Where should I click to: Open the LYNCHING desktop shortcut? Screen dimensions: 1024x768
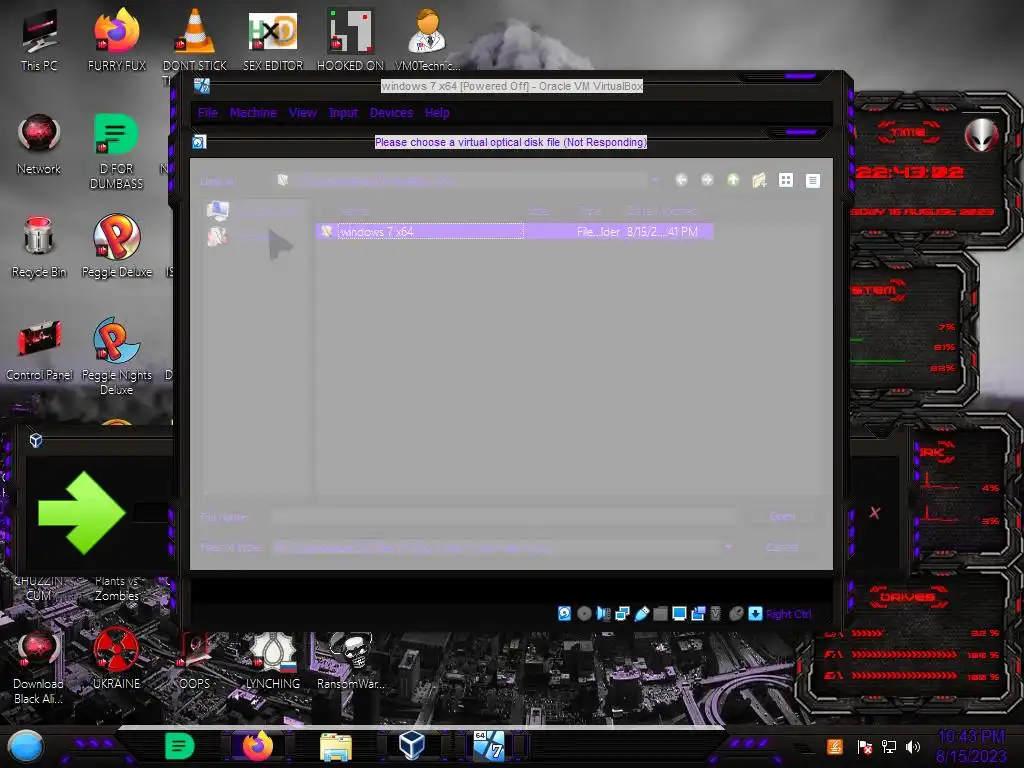(273, 660)
